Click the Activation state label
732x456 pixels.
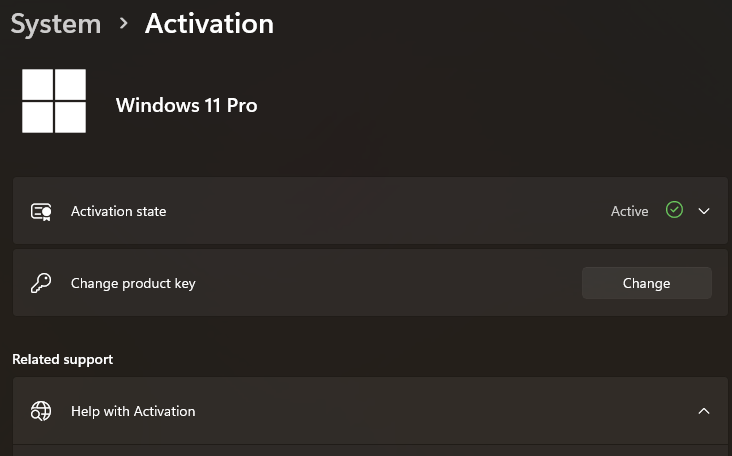tap(119, 211)
